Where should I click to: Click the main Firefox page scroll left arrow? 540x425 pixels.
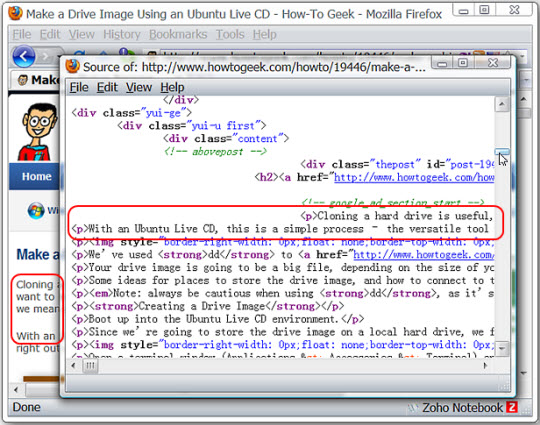tap(16, 390)
